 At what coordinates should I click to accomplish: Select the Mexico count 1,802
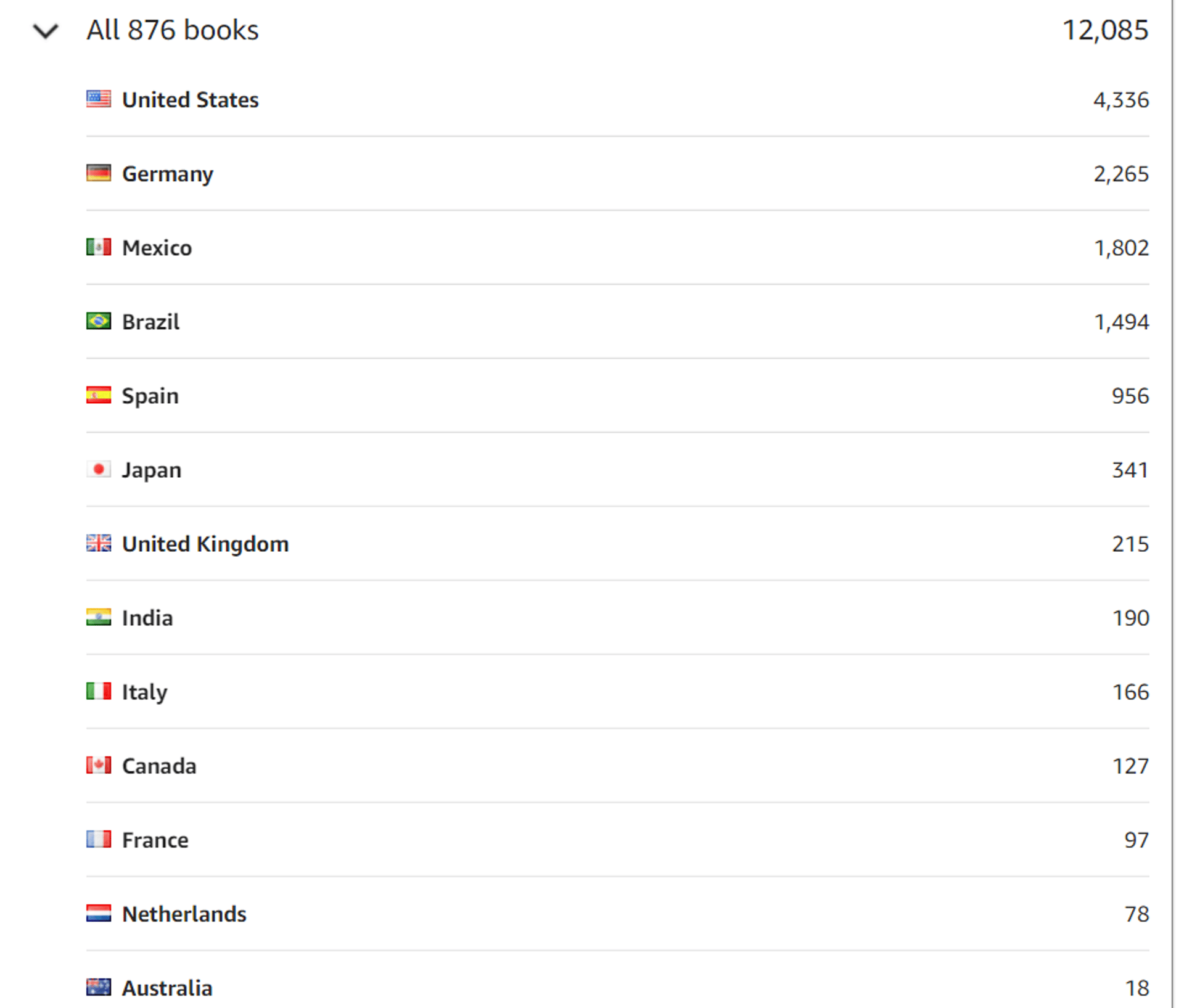pyautogui.click(x=1121, y=248)
